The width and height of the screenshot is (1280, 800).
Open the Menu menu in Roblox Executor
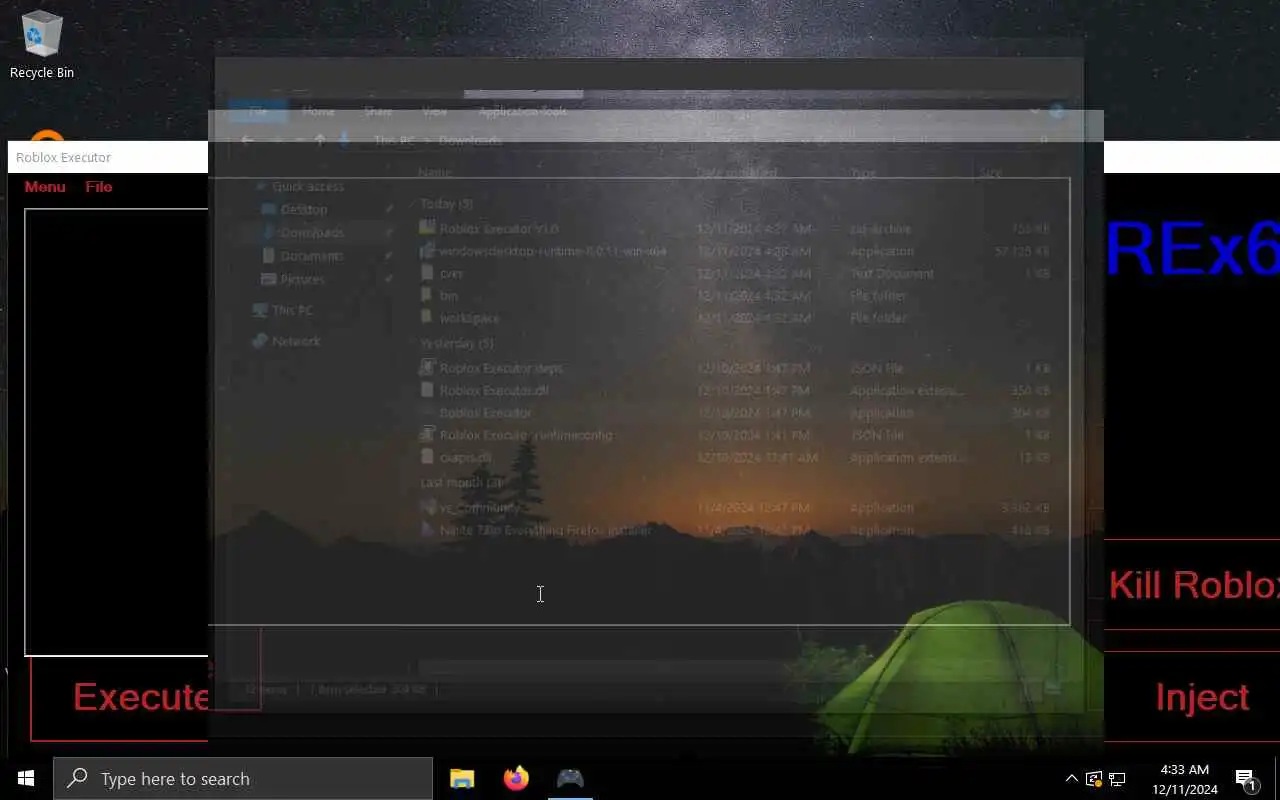coord(45,187)
